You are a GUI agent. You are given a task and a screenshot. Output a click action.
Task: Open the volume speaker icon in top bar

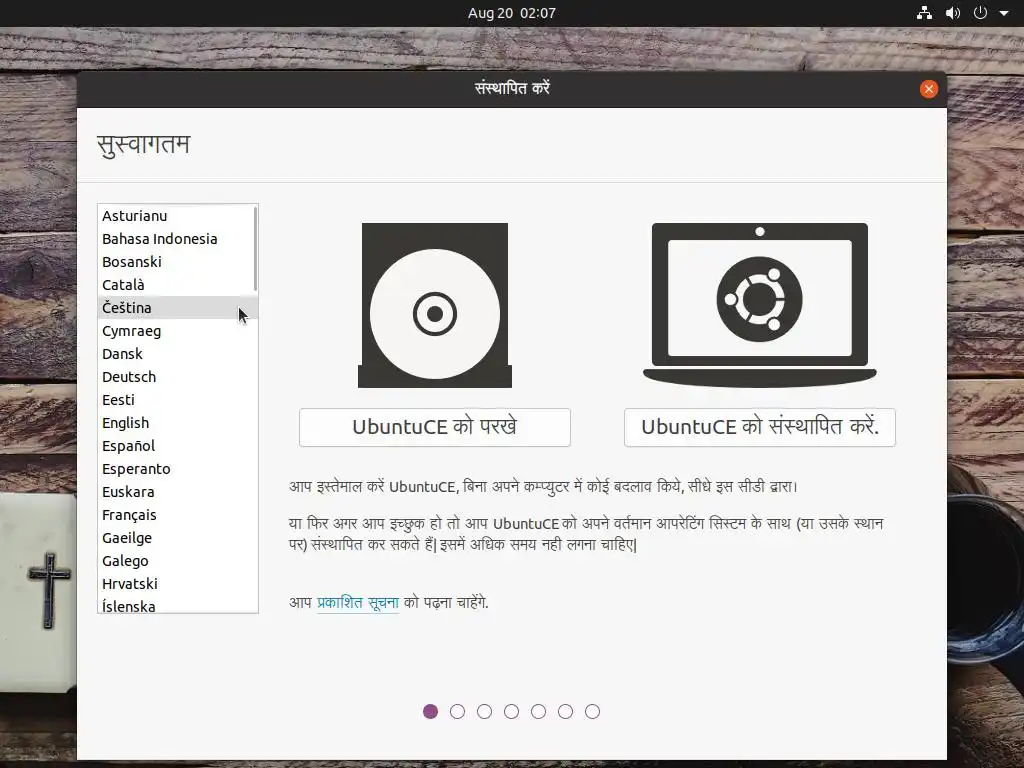[953, 13]
